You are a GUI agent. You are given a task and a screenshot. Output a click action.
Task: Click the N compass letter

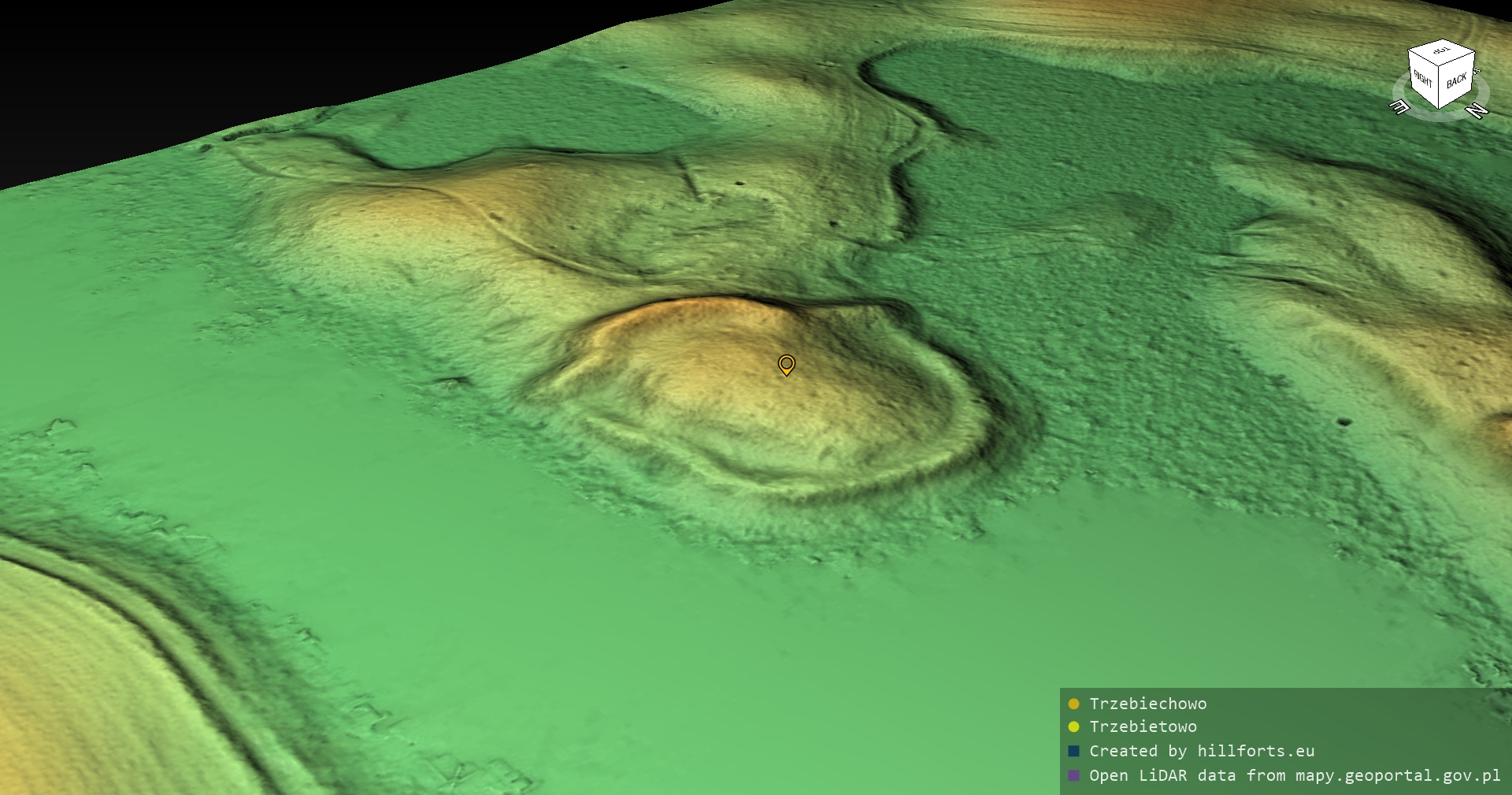(x=1477, y=111)
